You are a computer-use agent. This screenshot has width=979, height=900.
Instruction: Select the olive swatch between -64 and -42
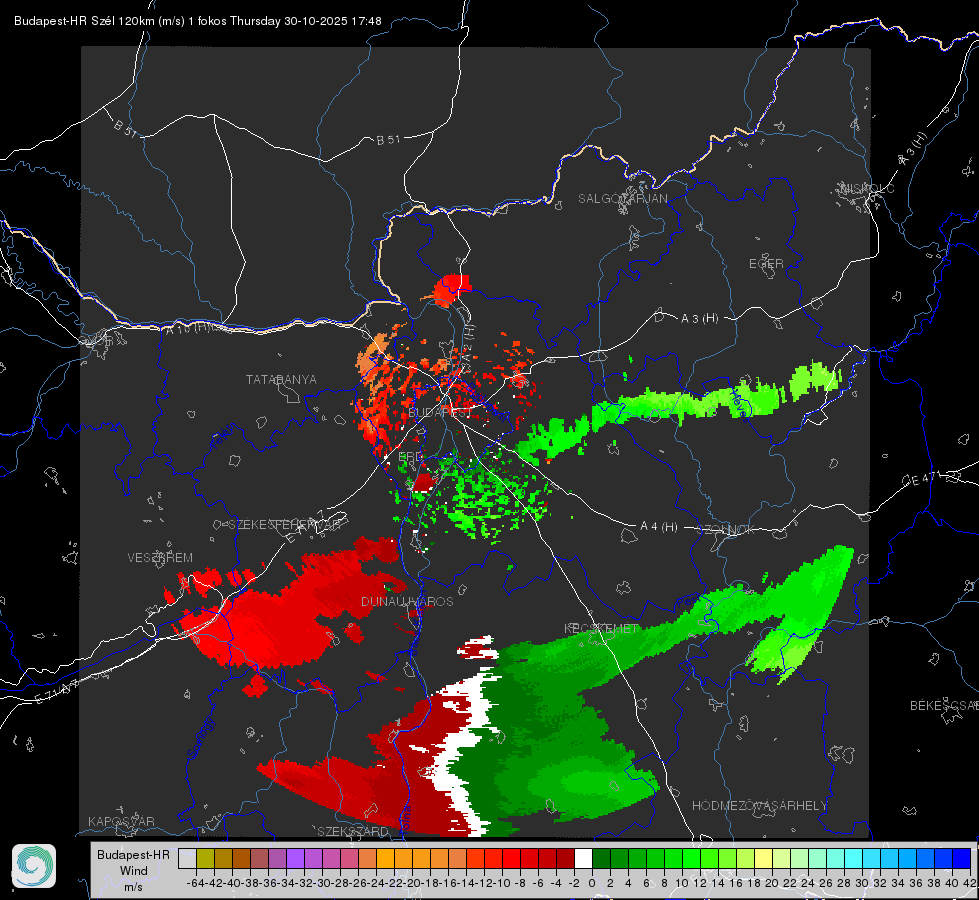(x=205, y=858)
